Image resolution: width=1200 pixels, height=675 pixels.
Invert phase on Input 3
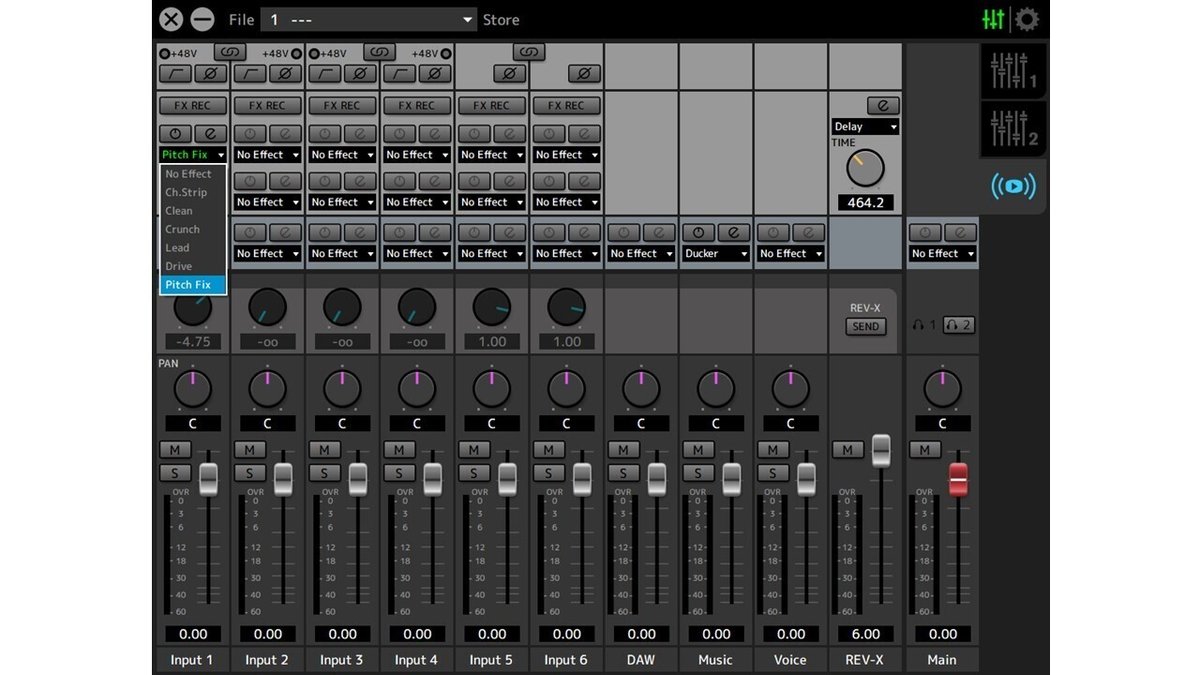click(361, 74)
